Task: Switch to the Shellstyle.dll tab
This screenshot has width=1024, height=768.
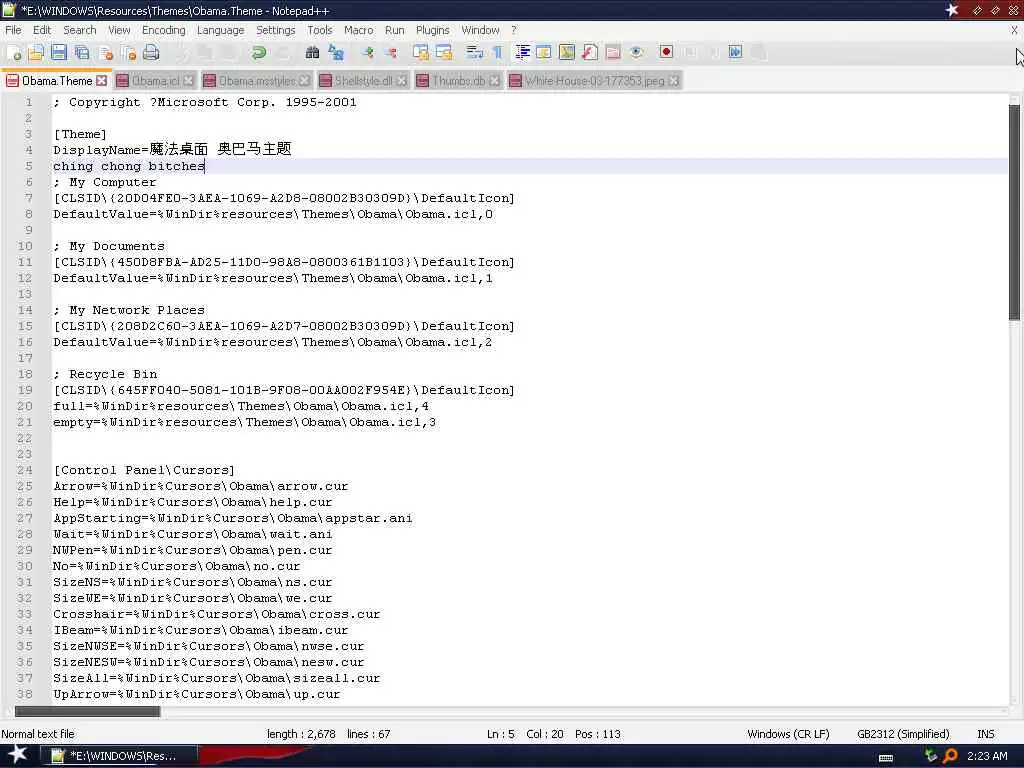Action: click(364, 80)
